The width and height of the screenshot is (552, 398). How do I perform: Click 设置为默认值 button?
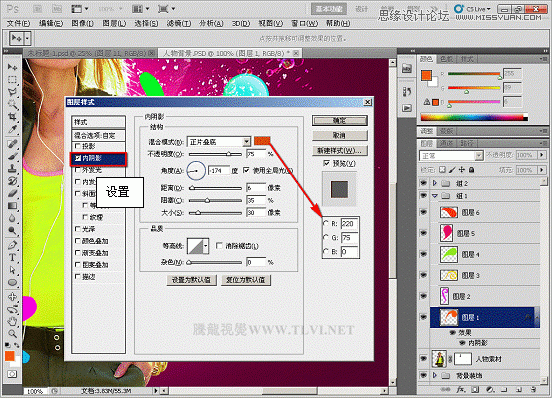[191, 280]
